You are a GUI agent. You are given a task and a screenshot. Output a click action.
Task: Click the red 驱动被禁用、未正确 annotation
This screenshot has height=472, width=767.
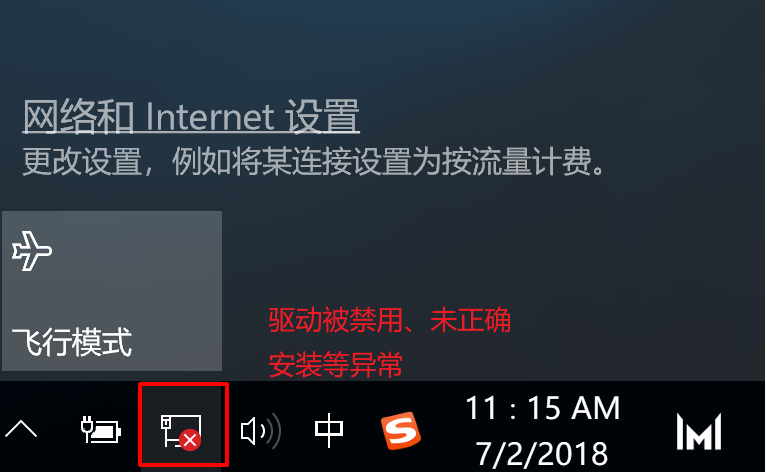[x=390, y=321]
